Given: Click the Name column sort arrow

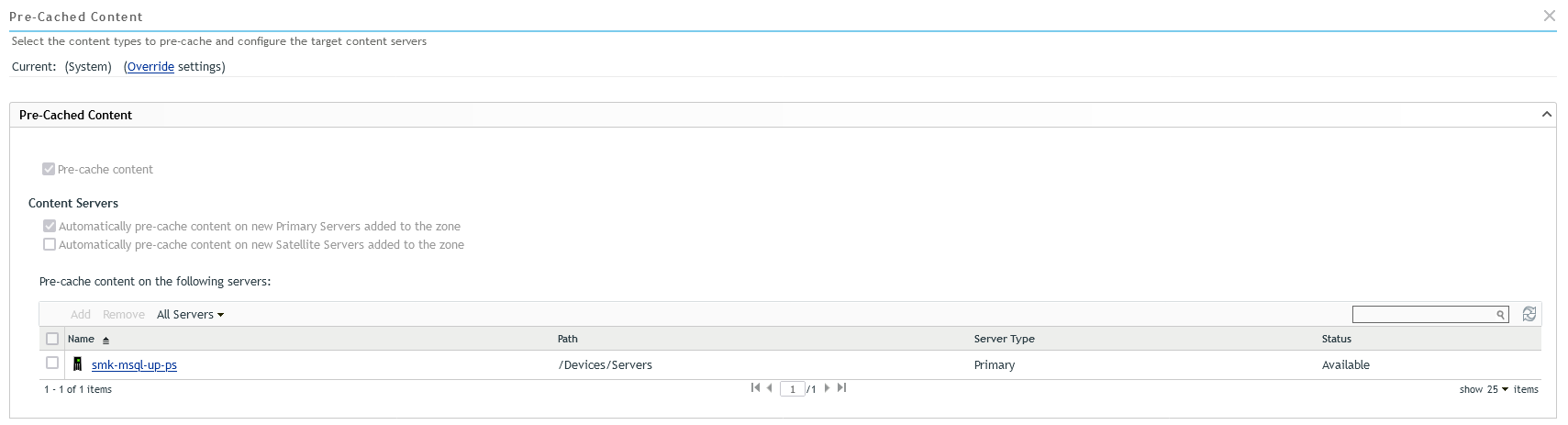Looking at the screenshot, I should [x=106, y=341].
